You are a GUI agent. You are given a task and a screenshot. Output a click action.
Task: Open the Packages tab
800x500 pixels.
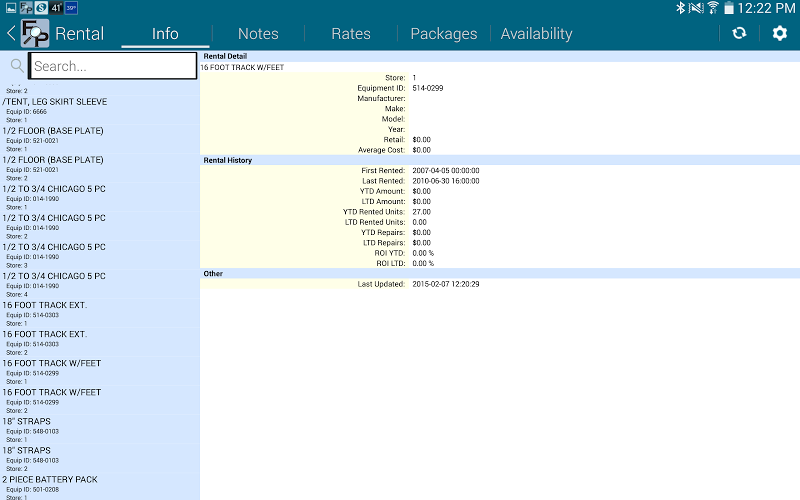[x=444, y=34]
